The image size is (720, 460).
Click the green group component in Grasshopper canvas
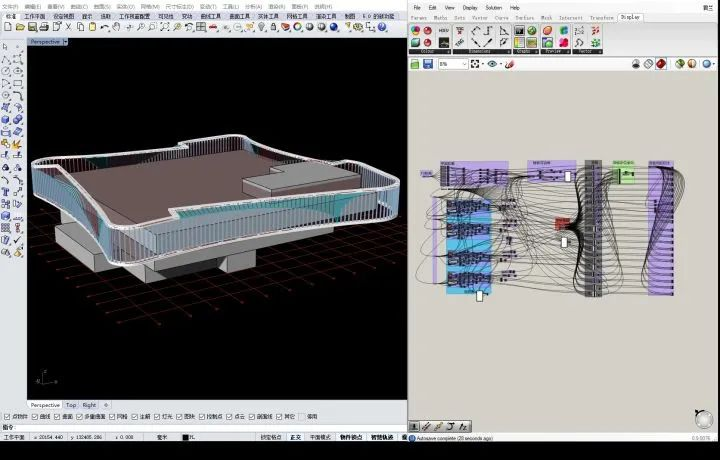[623, 174]
